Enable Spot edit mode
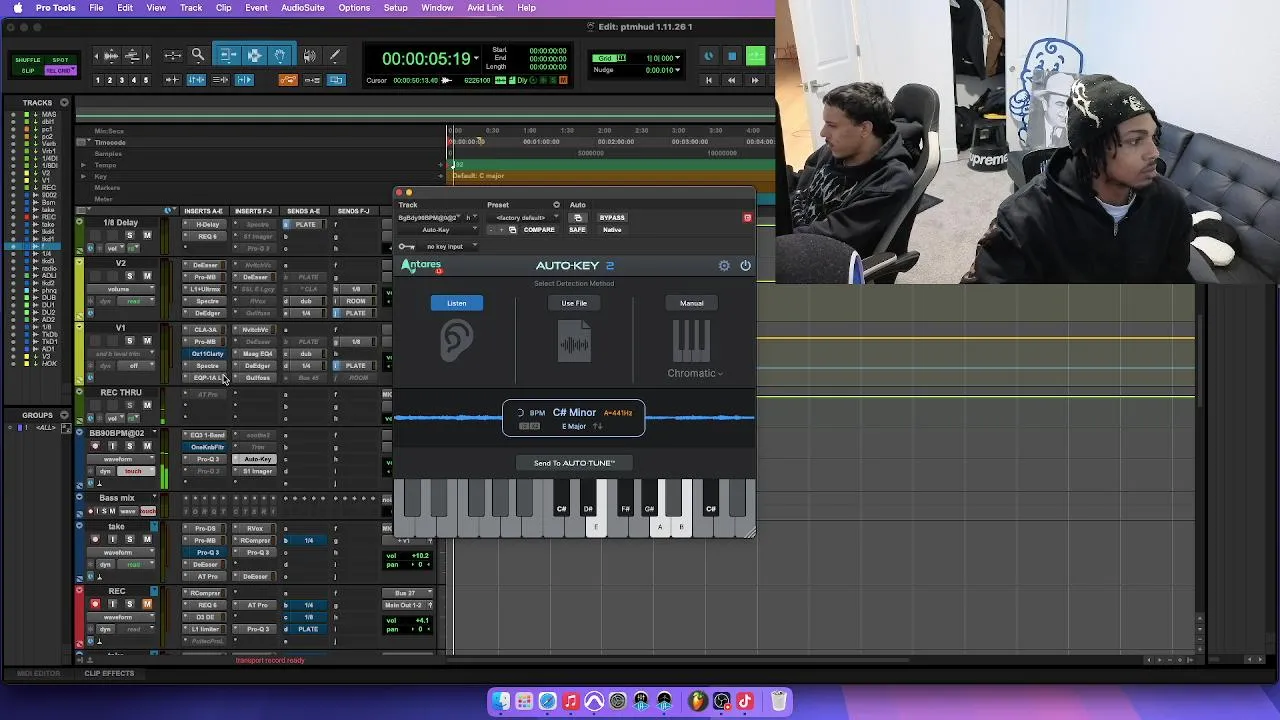The image size is (1280, 720). 61,60
